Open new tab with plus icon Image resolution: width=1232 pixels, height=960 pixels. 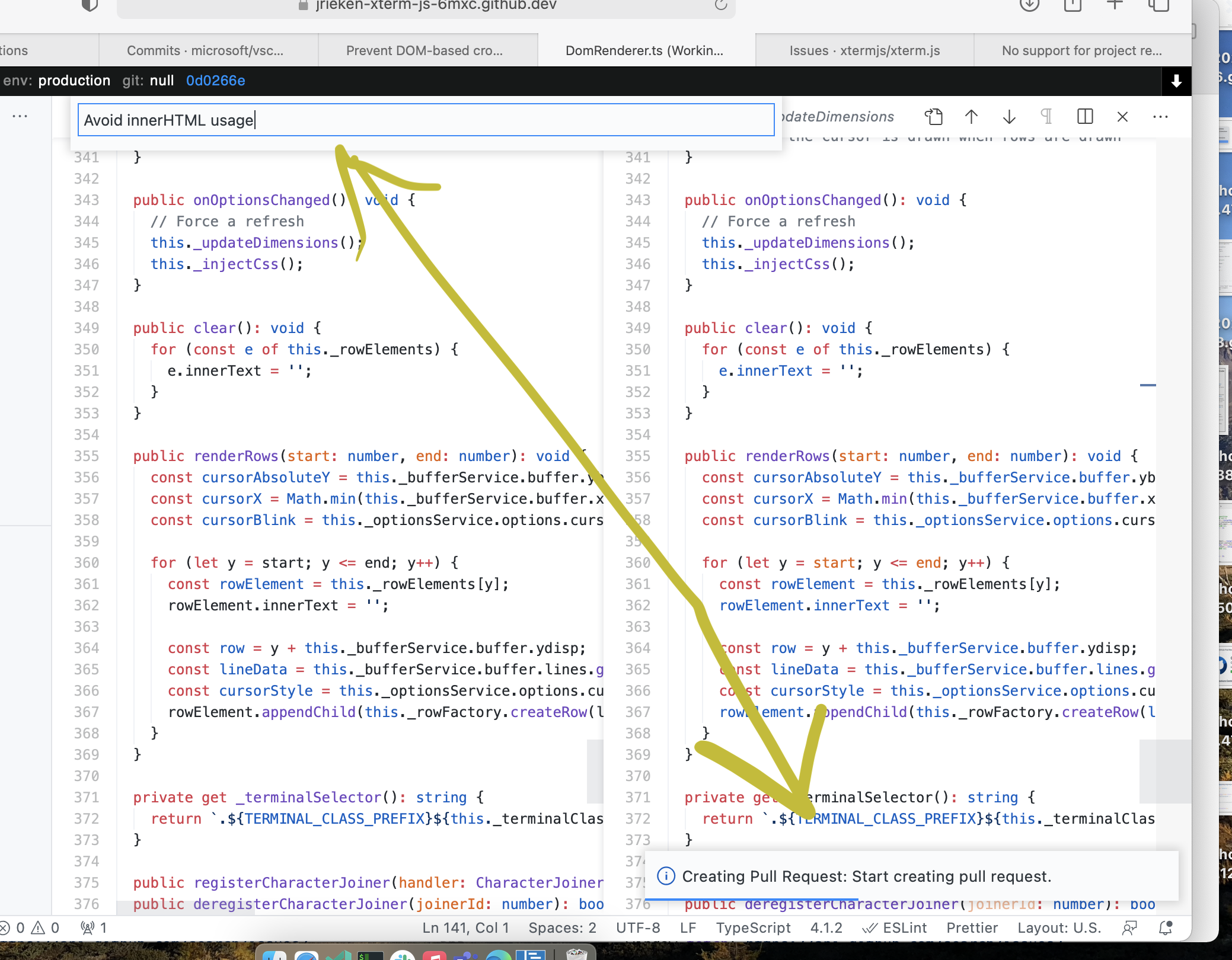(x=1115, y=5)
